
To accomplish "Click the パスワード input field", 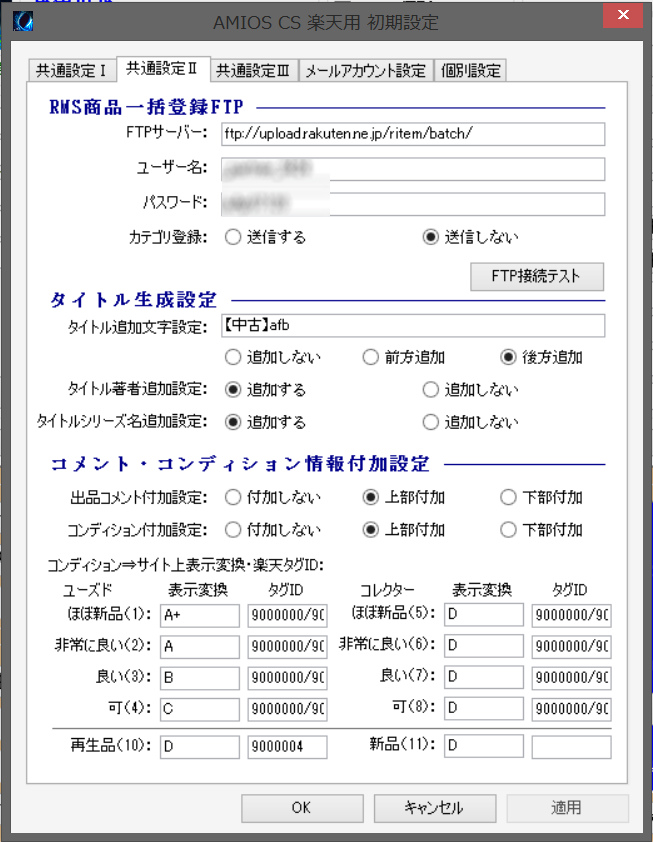I will [413, 204].
